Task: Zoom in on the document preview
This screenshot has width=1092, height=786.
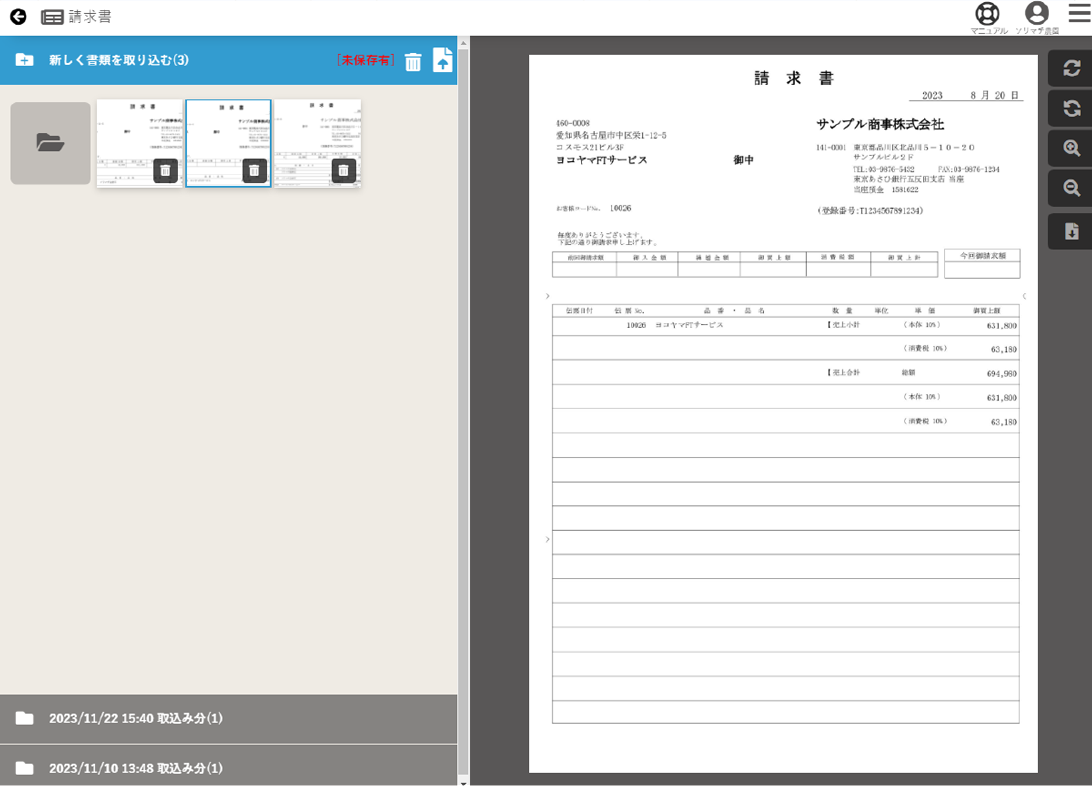Action: (1071, 148)
